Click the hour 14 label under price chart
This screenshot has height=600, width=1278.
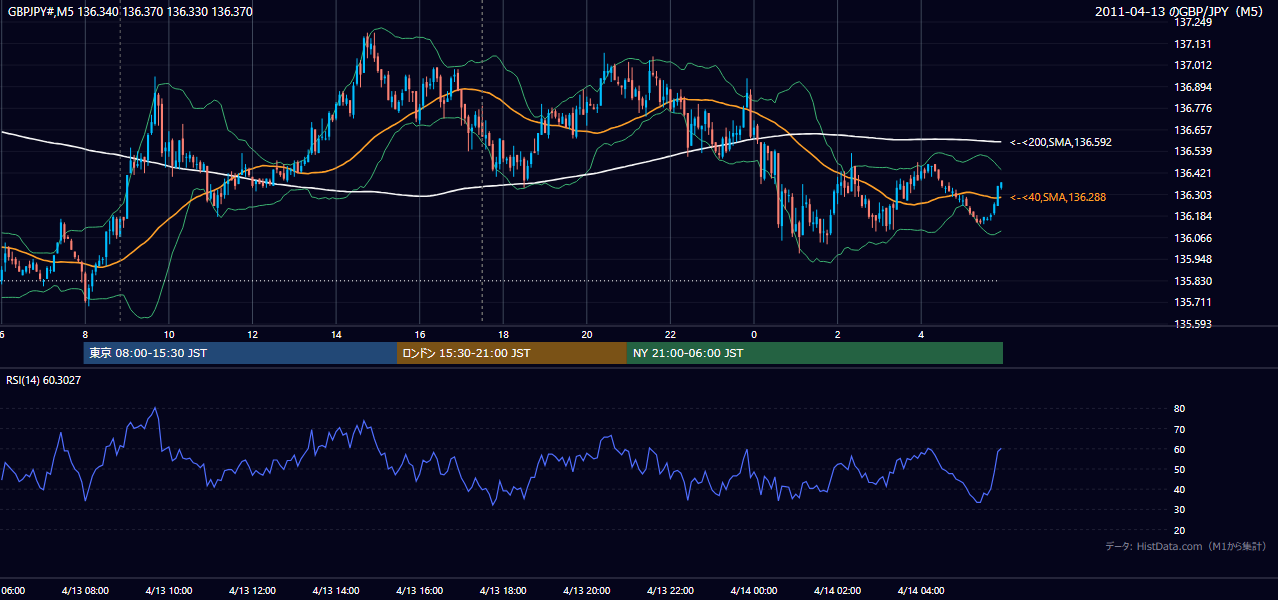pos(336,334)
